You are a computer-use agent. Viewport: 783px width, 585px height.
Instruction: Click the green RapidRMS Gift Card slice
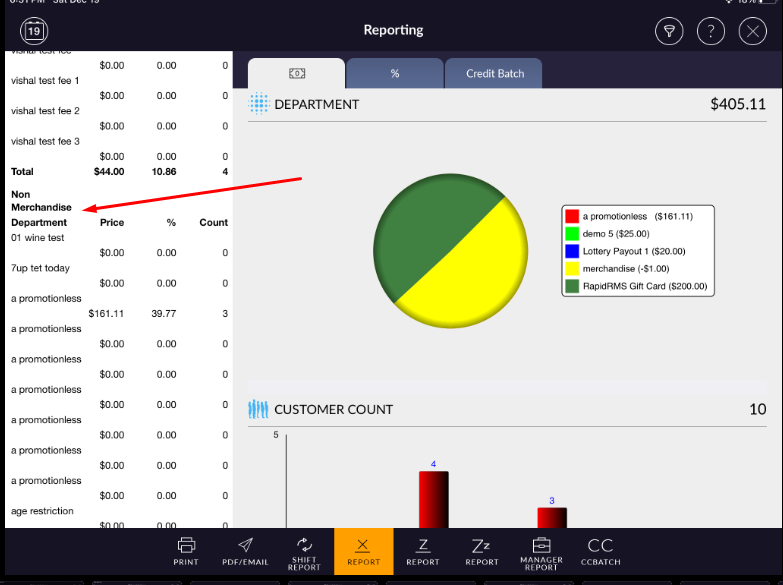[x=420, y=225]
